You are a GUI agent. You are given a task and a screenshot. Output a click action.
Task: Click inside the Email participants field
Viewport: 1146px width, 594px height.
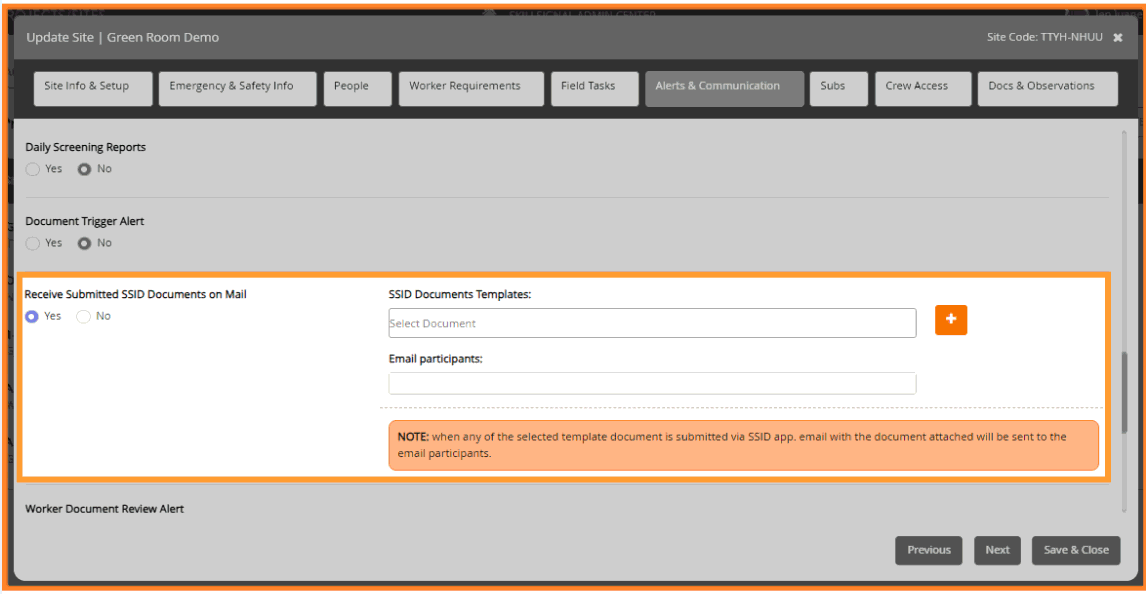coord(651,383)
